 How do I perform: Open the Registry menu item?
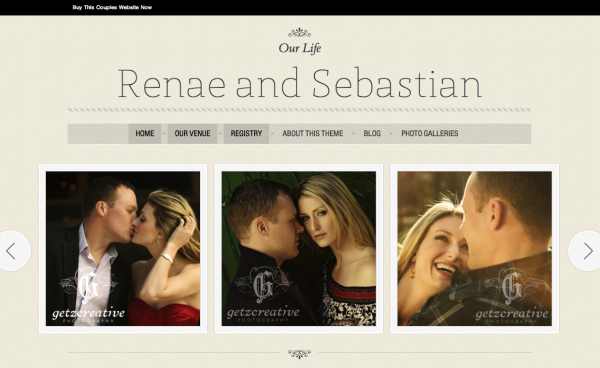pyautogui.click(x=246, y=134)
